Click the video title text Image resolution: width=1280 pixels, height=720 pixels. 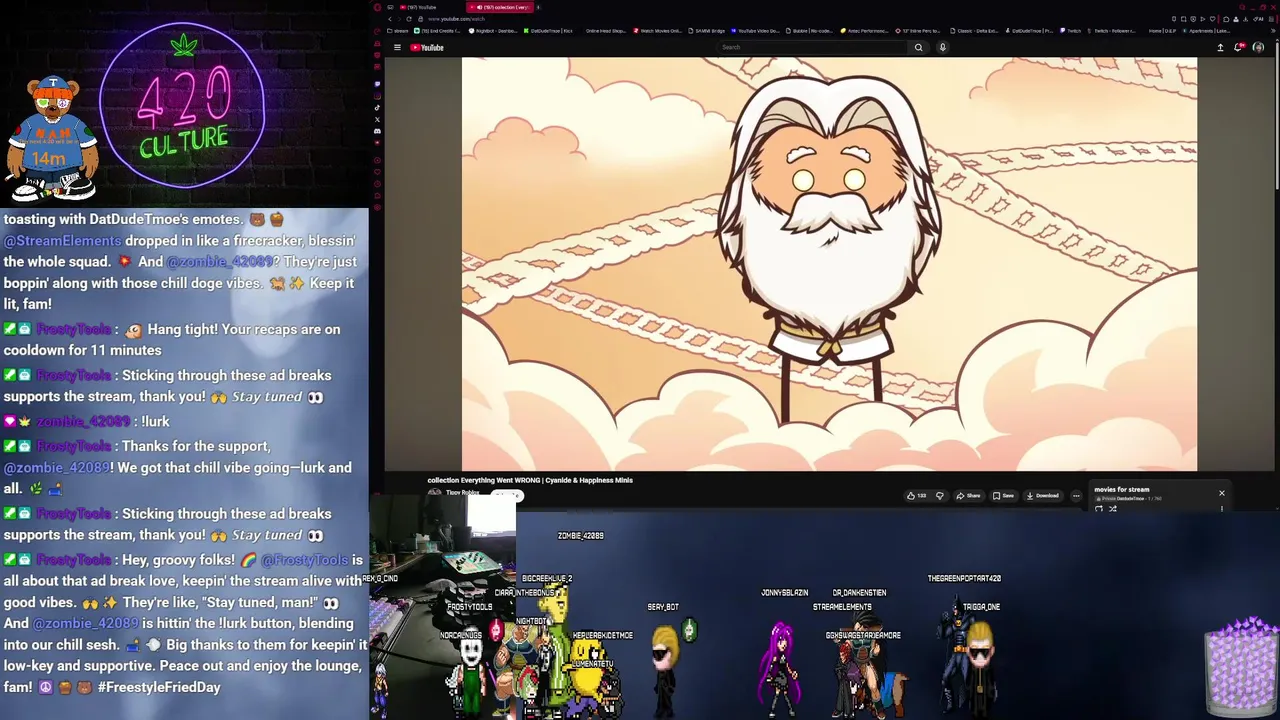pyautogui.click(x=530, y=480)
